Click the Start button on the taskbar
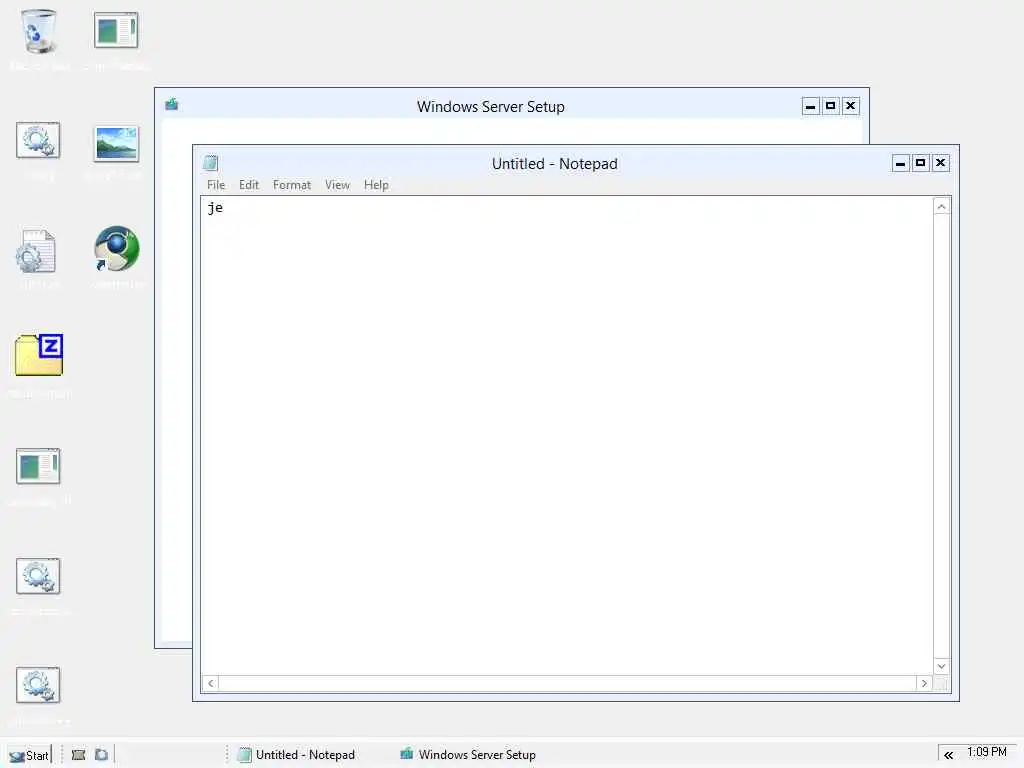The image size is (1024, 768). (29, 755)
